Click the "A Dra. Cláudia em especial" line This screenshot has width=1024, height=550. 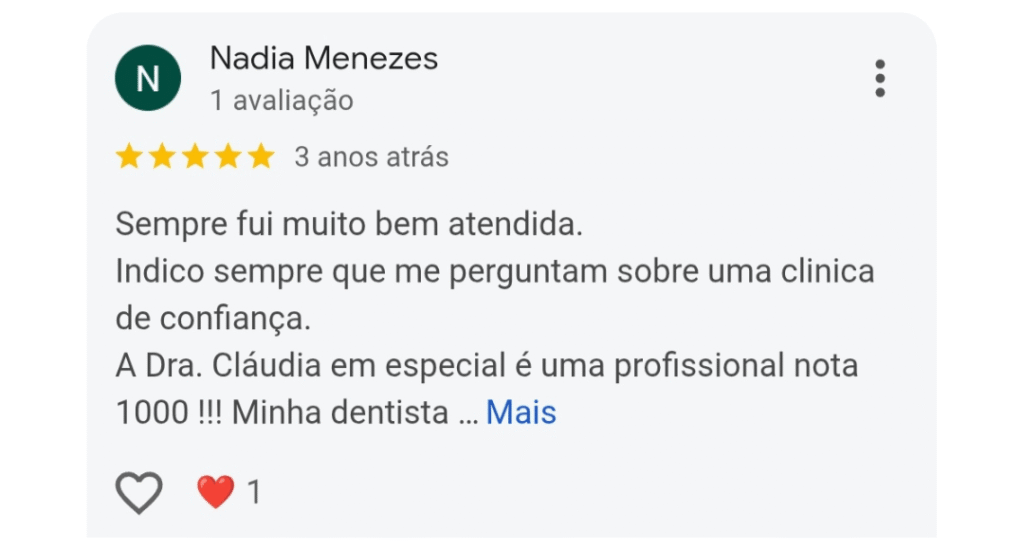tap(487, 365)
